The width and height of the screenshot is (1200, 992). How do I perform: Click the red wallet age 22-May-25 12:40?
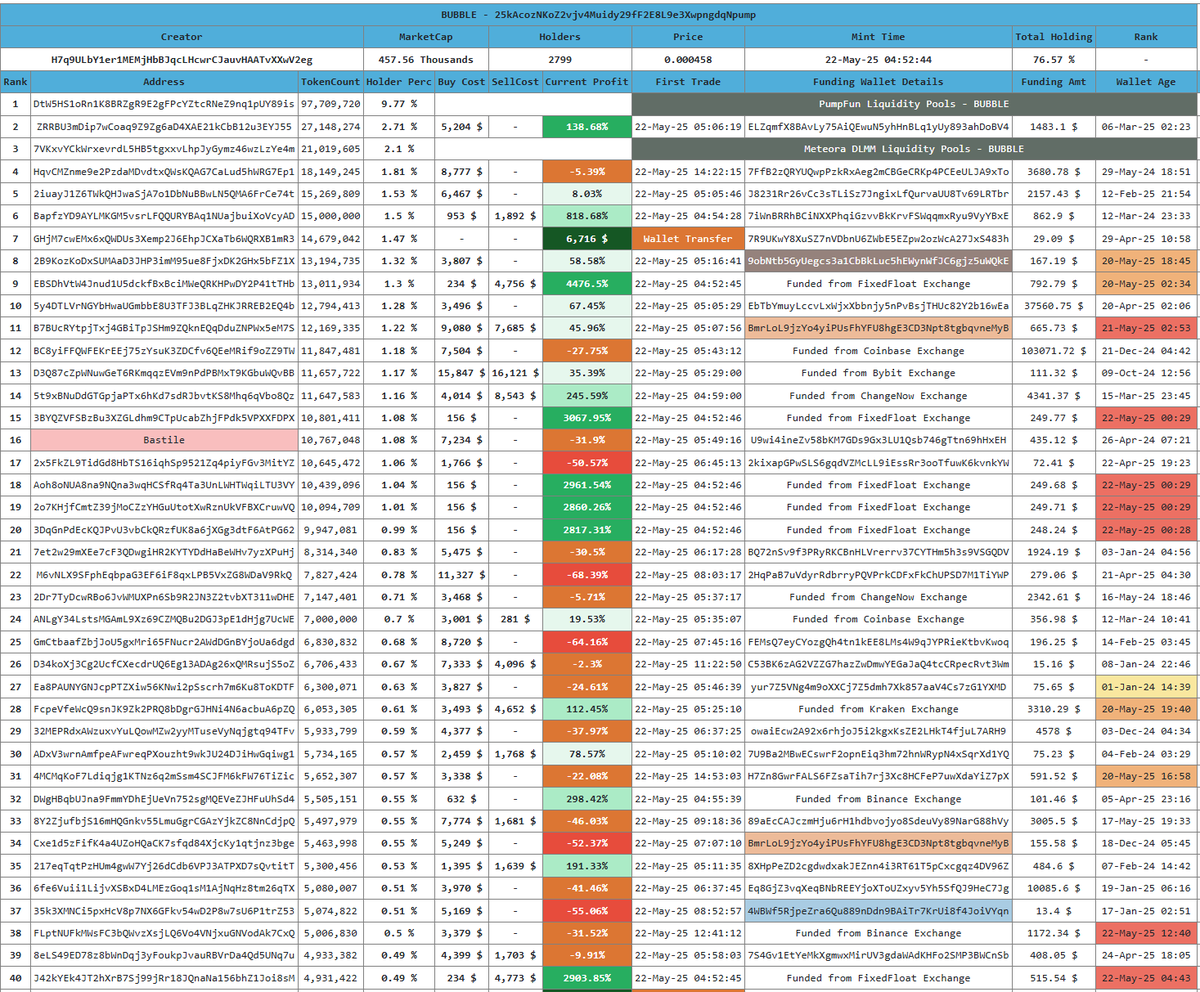(1147, 933)
